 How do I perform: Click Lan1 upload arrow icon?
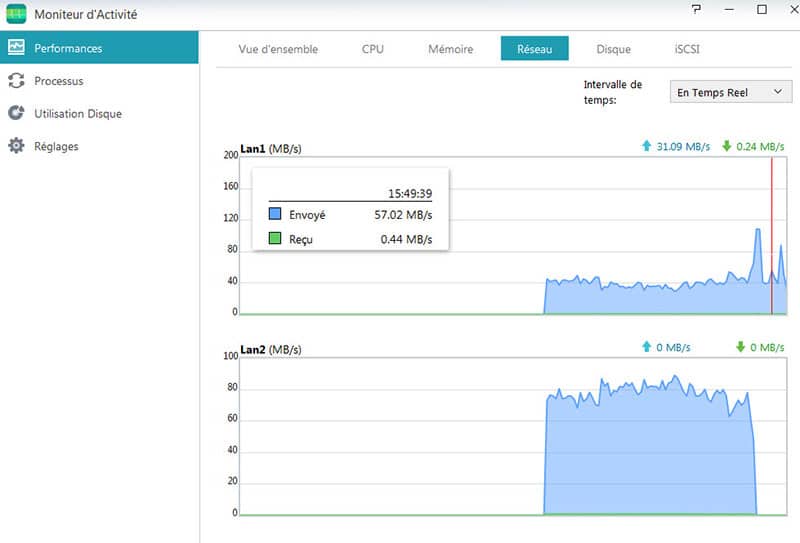coord(646,146)
